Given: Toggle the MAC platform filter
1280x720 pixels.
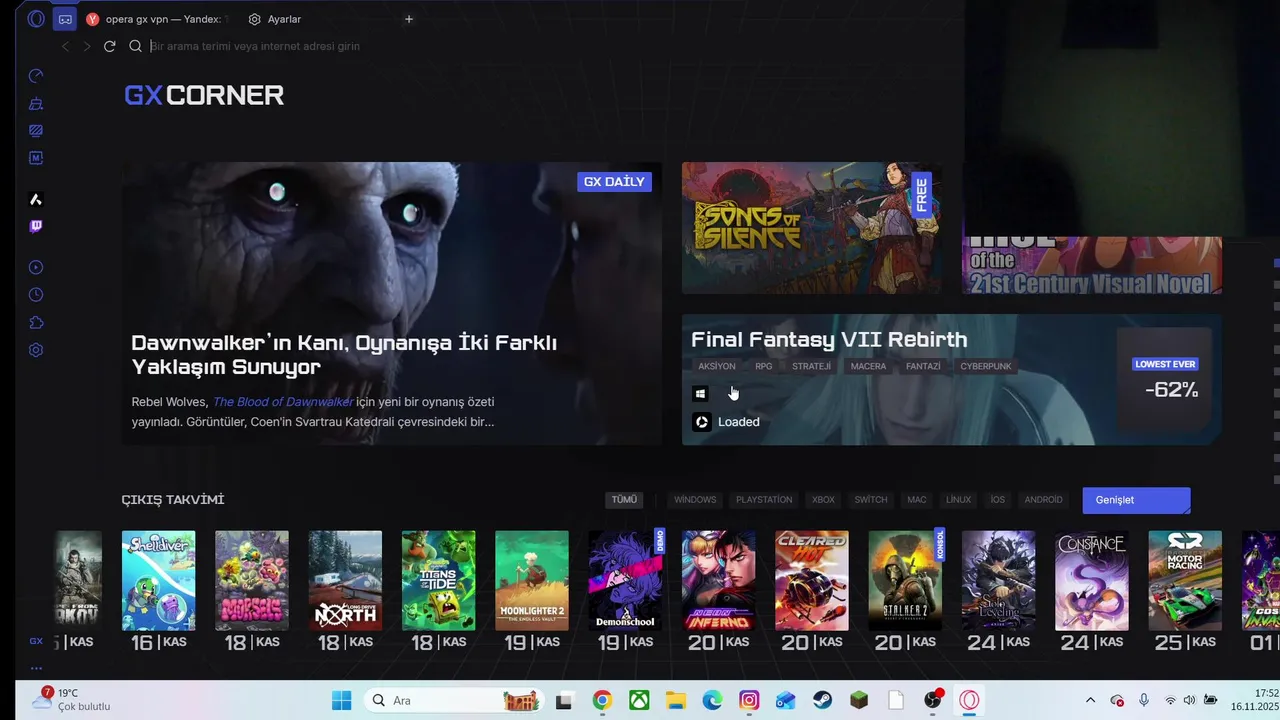Looking at the screenshot, I should (x=917, y=500).
